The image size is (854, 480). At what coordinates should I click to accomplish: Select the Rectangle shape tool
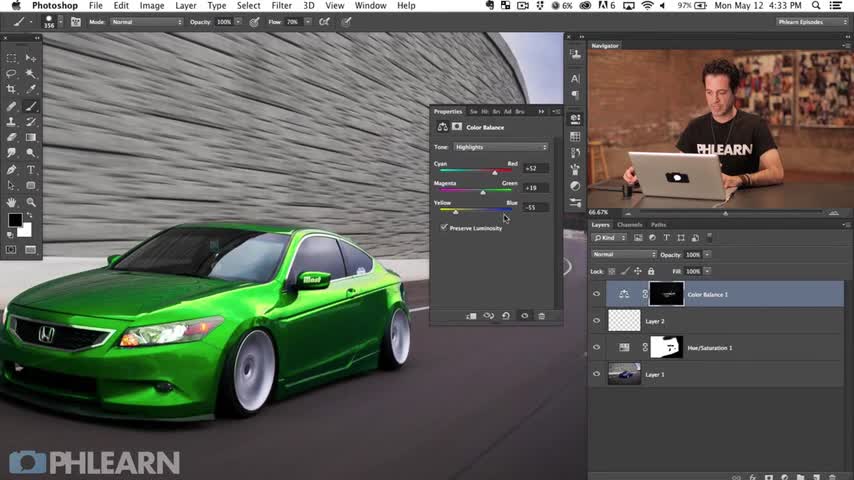click(31, 186)
